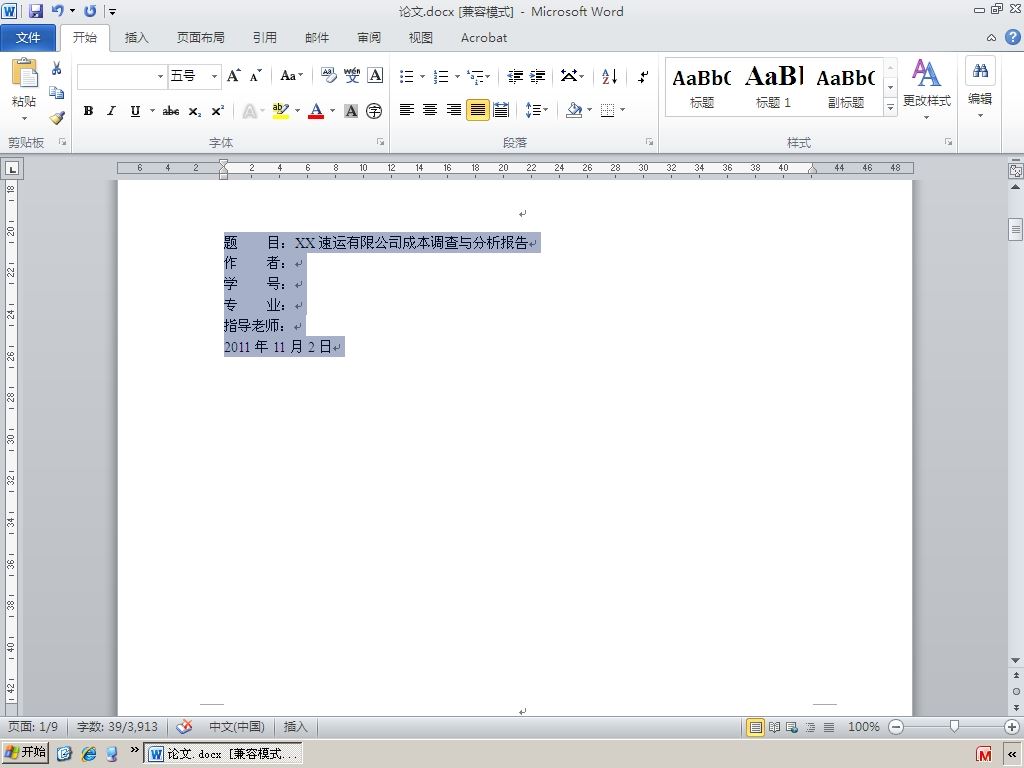
Task: Open Internet Explorer from the taskbar
Action: coord(88,754)
